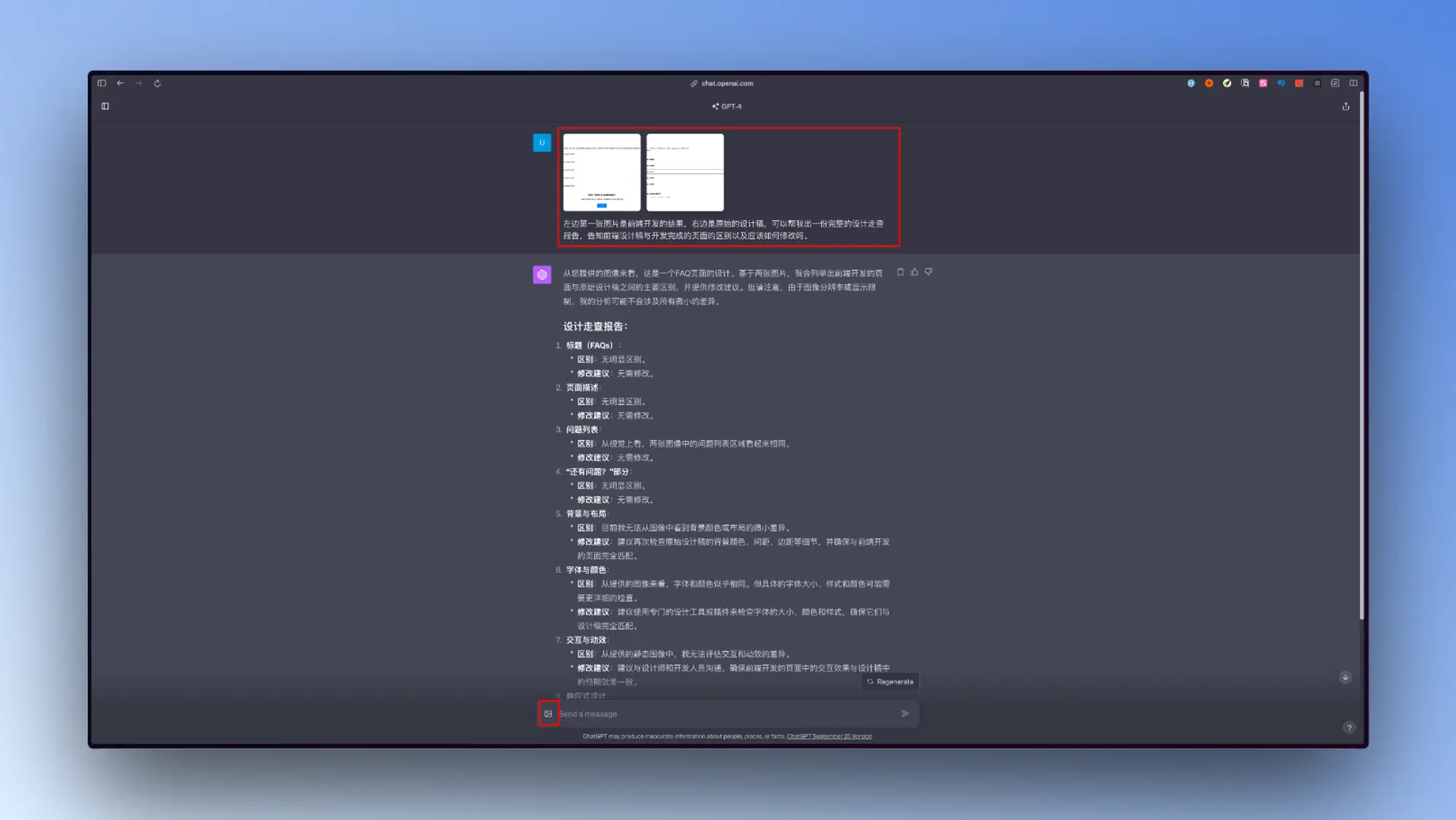
Task: Reload the page with the refresh icon
Action: [157, 83]
